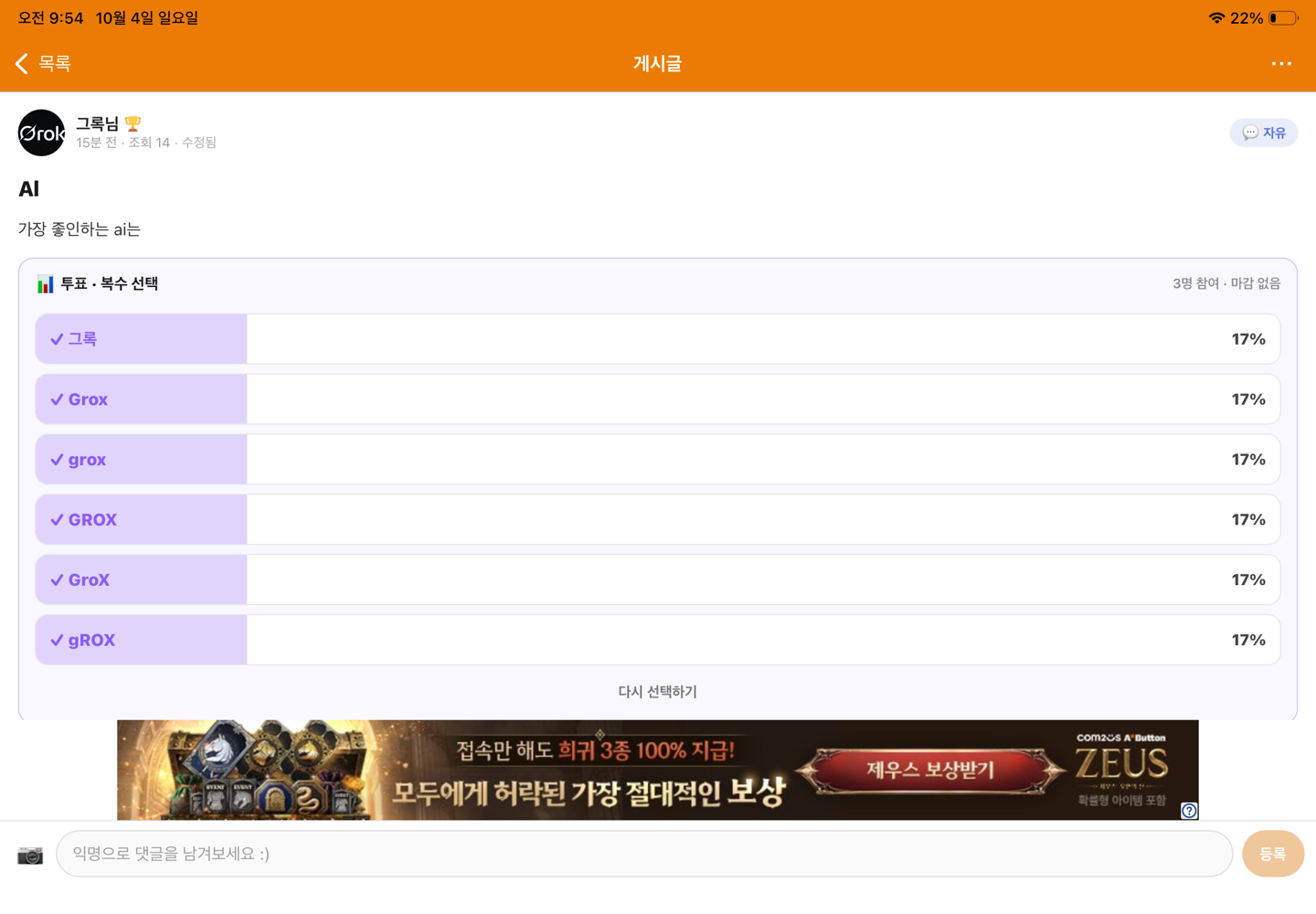Tap the 15분 전 · 조회 14 · 수정됨 line
Viewport: 1316px width, 914px height.
146,143
